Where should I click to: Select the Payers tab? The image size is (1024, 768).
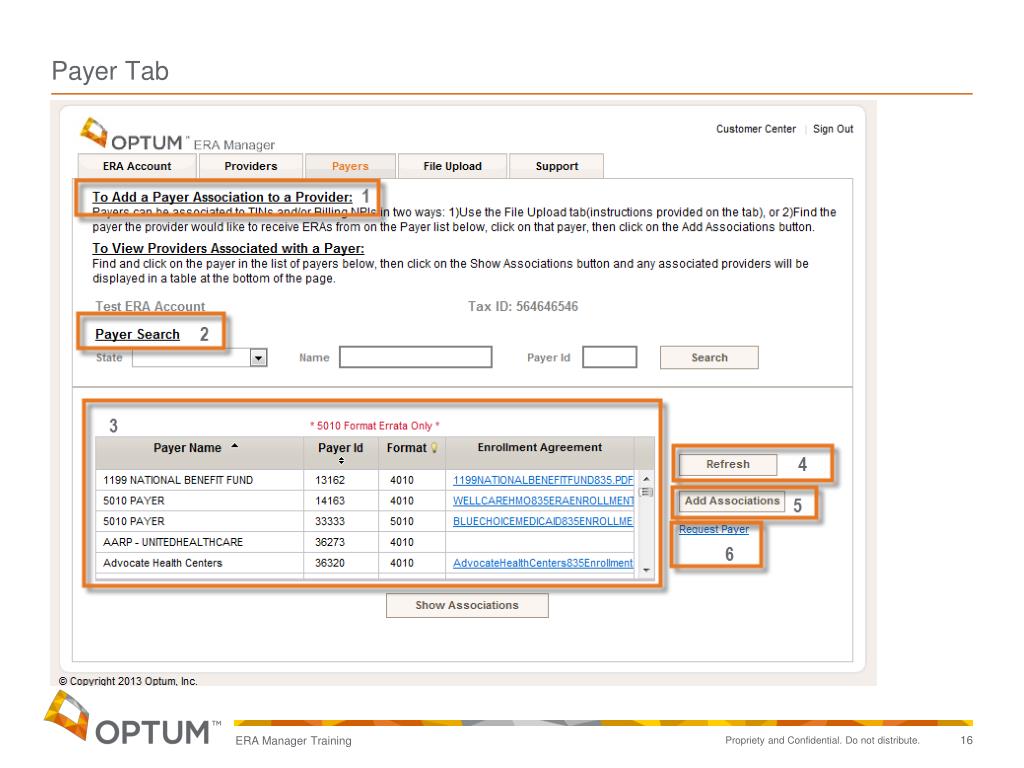pyautogui.click(x=350, y=166)
